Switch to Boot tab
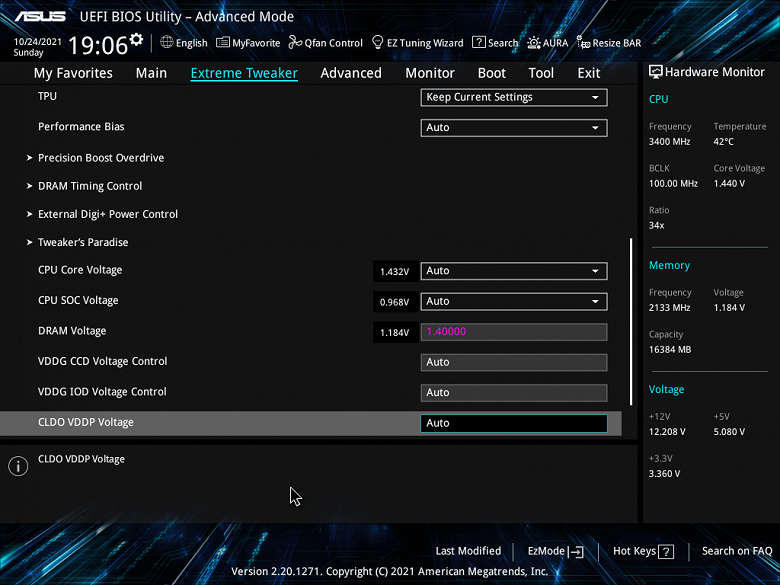The height and width of the screenshot is (585, 780). click(492, 73)
